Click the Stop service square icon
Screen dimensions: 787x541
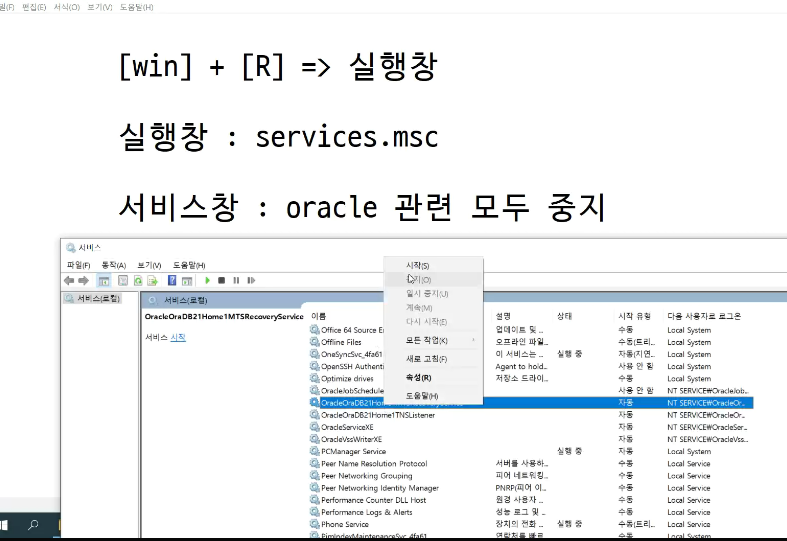[221, 281]
